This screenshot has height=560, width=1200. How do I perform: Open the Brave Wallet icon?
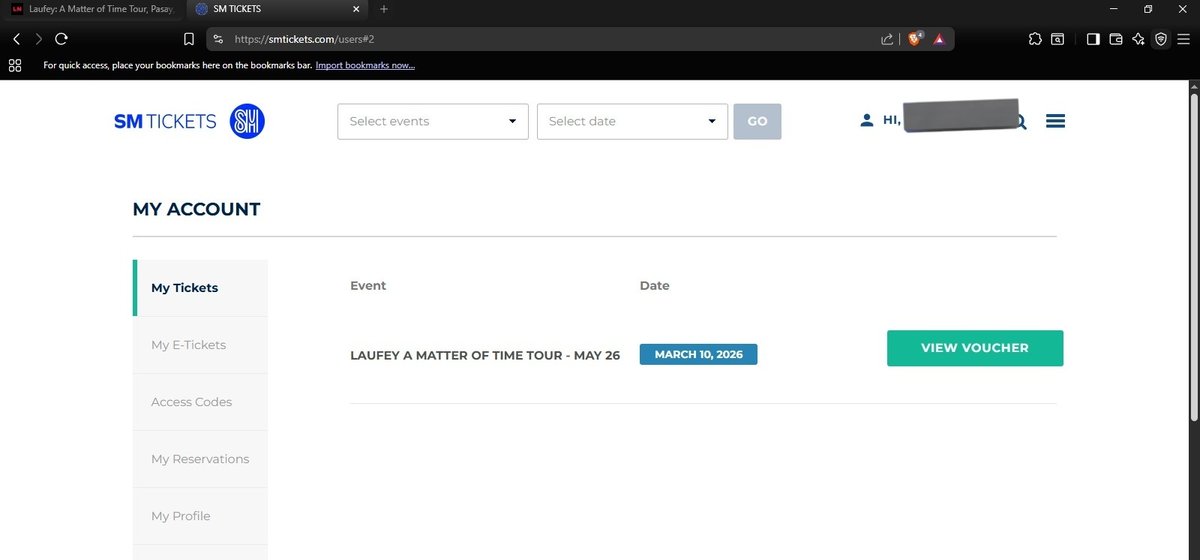click(1115, 39)
